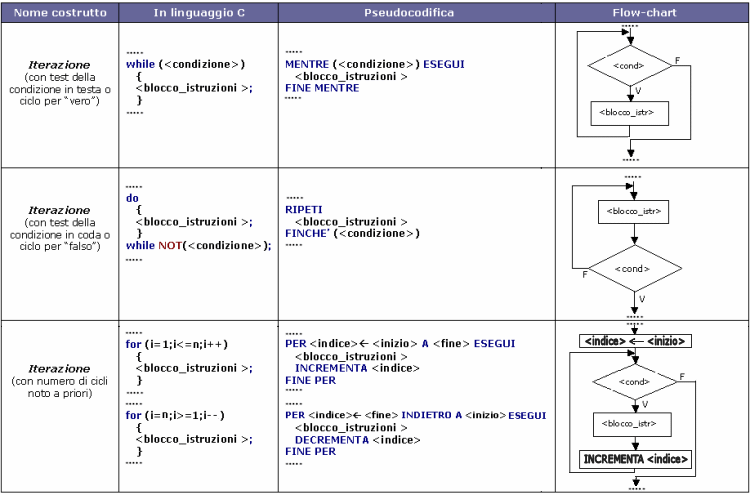The width and height of the screenshot is (750, 495).
Task: Click "<blocco_istruzioni >;" under the i++ for loop
Action: click(194, 368)
